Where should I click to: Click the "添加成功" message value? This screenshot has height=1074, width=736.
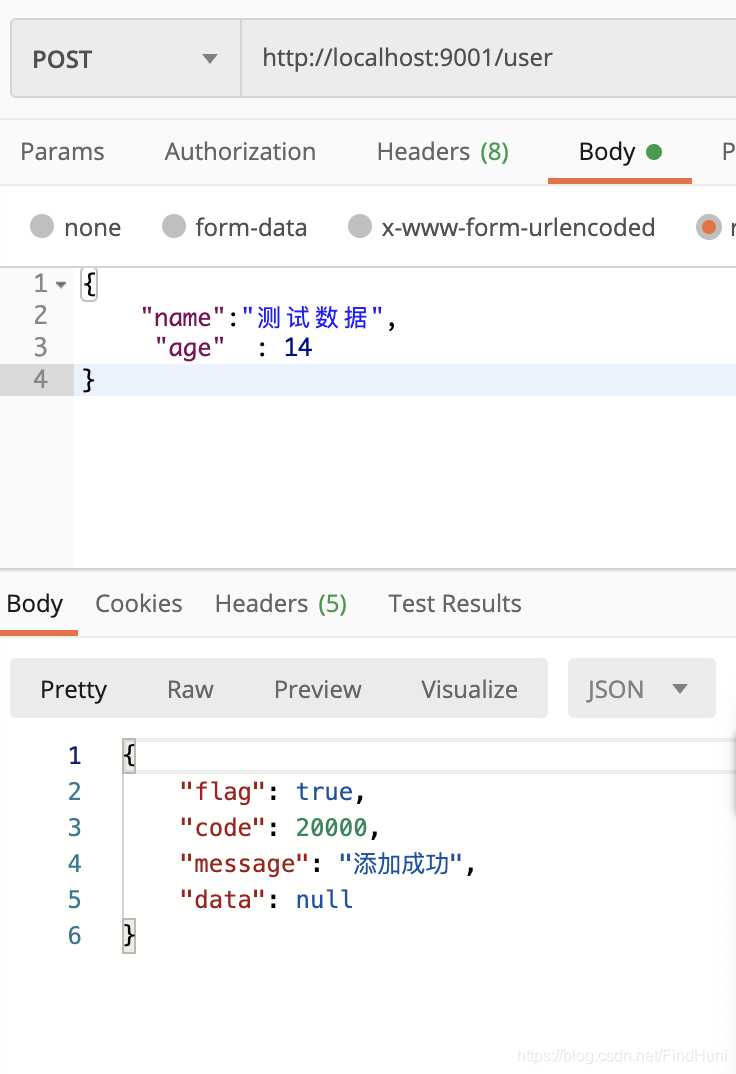pyautogui.click(x=401, y=864)
